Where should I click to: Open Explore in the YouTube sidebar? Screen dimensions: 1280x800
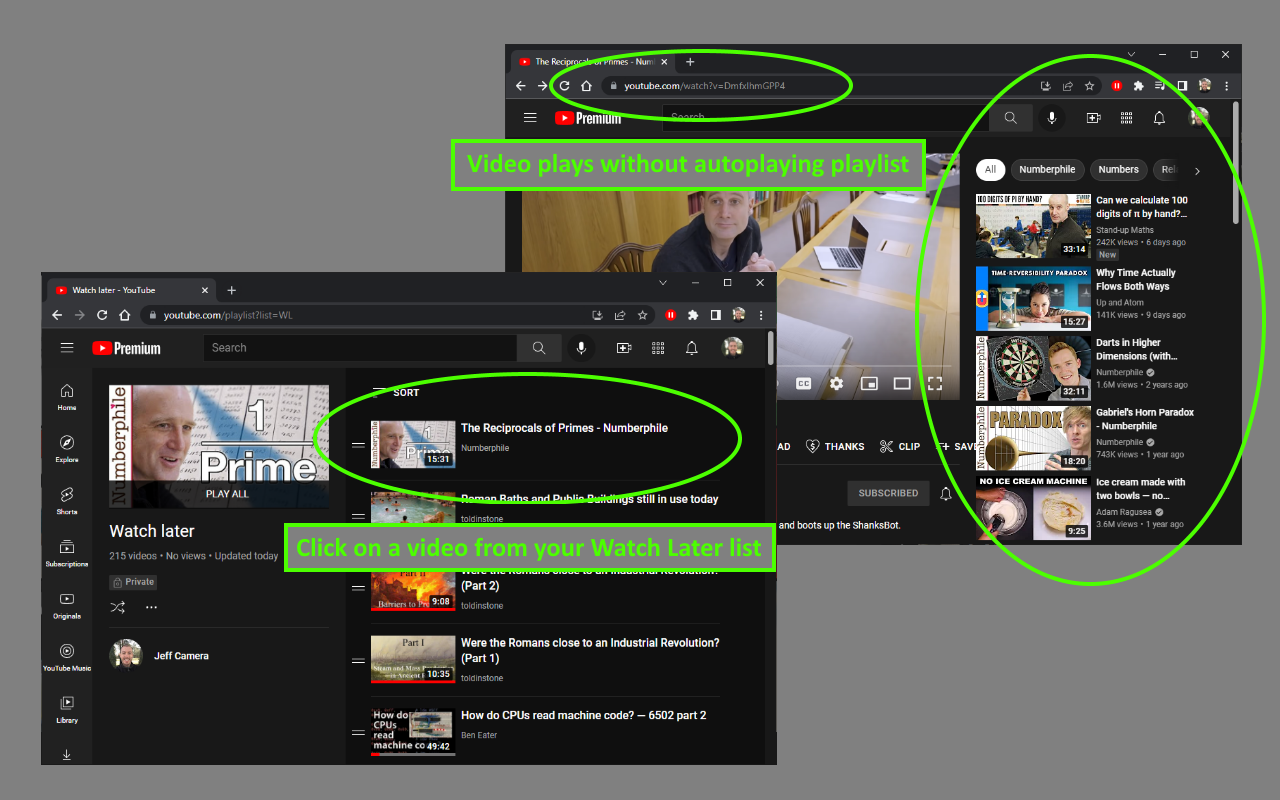pos(67,449)
